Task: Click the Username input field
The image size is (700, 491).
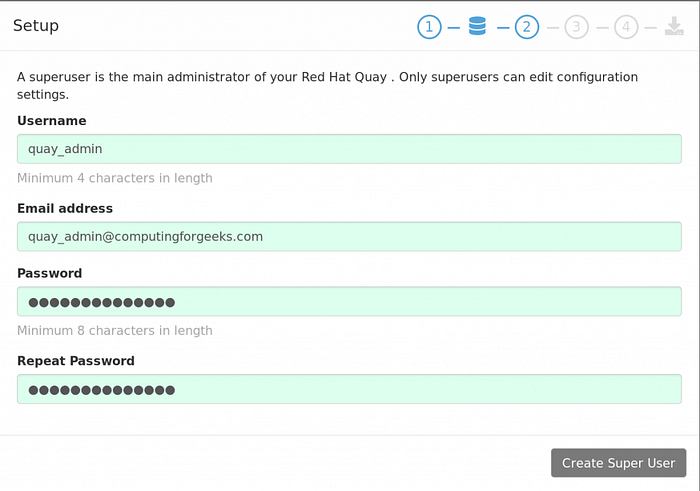Action: click(x=349, y=149)
